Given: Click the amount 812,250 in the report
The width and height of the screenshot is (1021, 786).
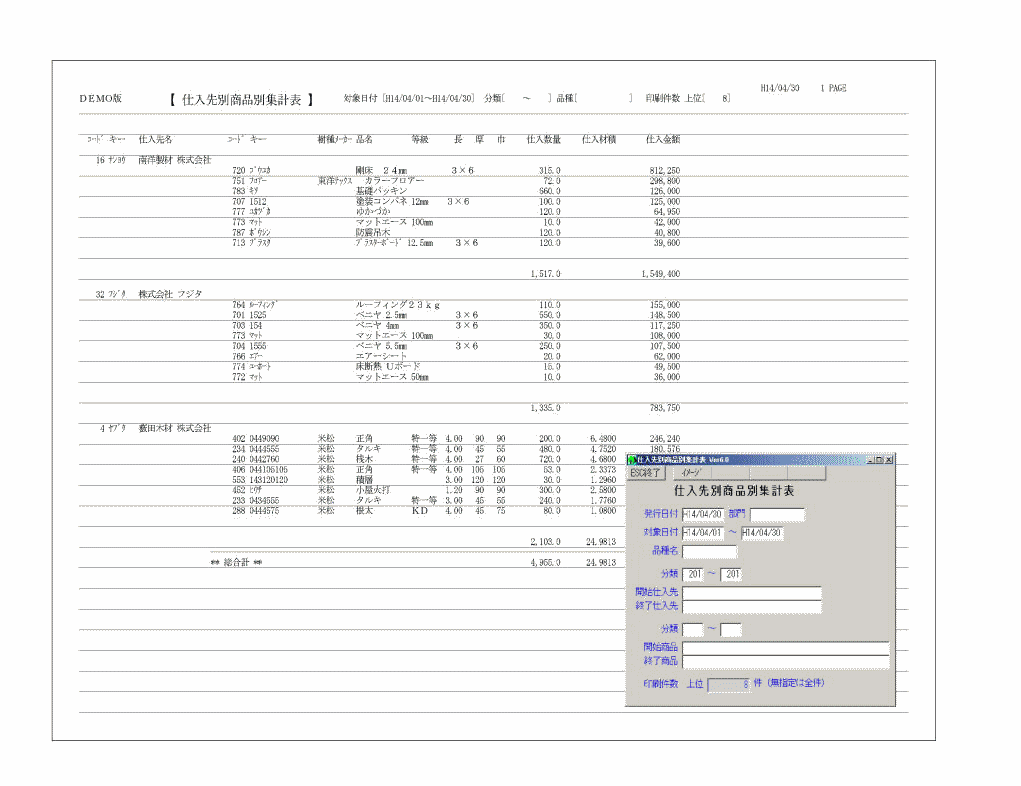Looking at the screenshot, I should coord(665,171).
